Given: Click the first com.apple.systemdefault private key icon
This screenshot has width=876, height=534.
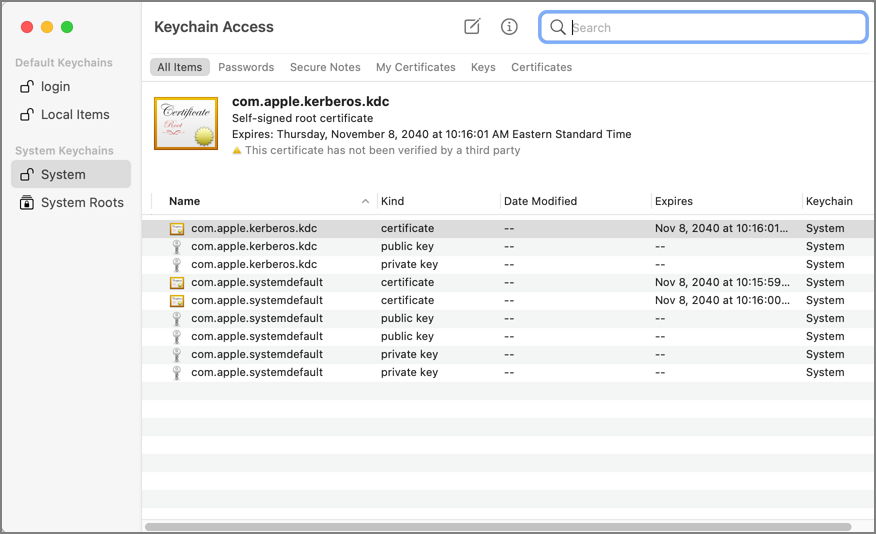Looking at the screenshot, I should (x=177, y=354).
